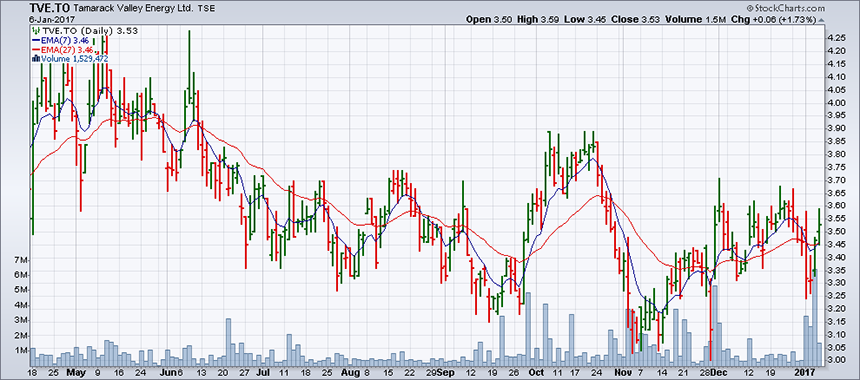Click the 3.10 price axis label
The width and height of the screenshot is (860, 380).
coord(836,334)
